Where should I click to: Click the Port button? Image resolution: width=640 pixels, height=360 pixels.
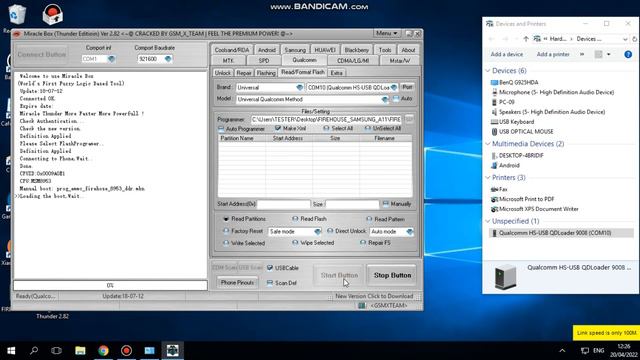point(407,87)
